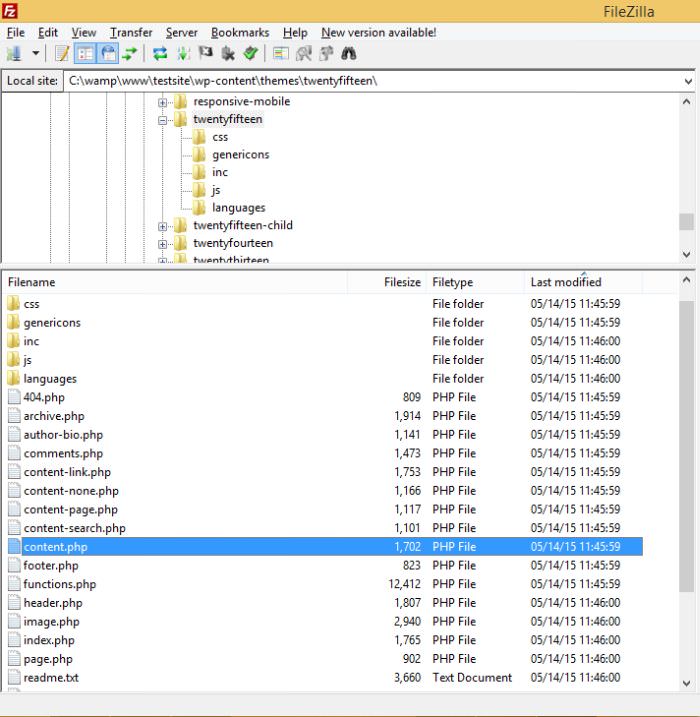The width and height of the screenshot is (700, 717).
Task: Select page.php file
Action: (323, 659)
